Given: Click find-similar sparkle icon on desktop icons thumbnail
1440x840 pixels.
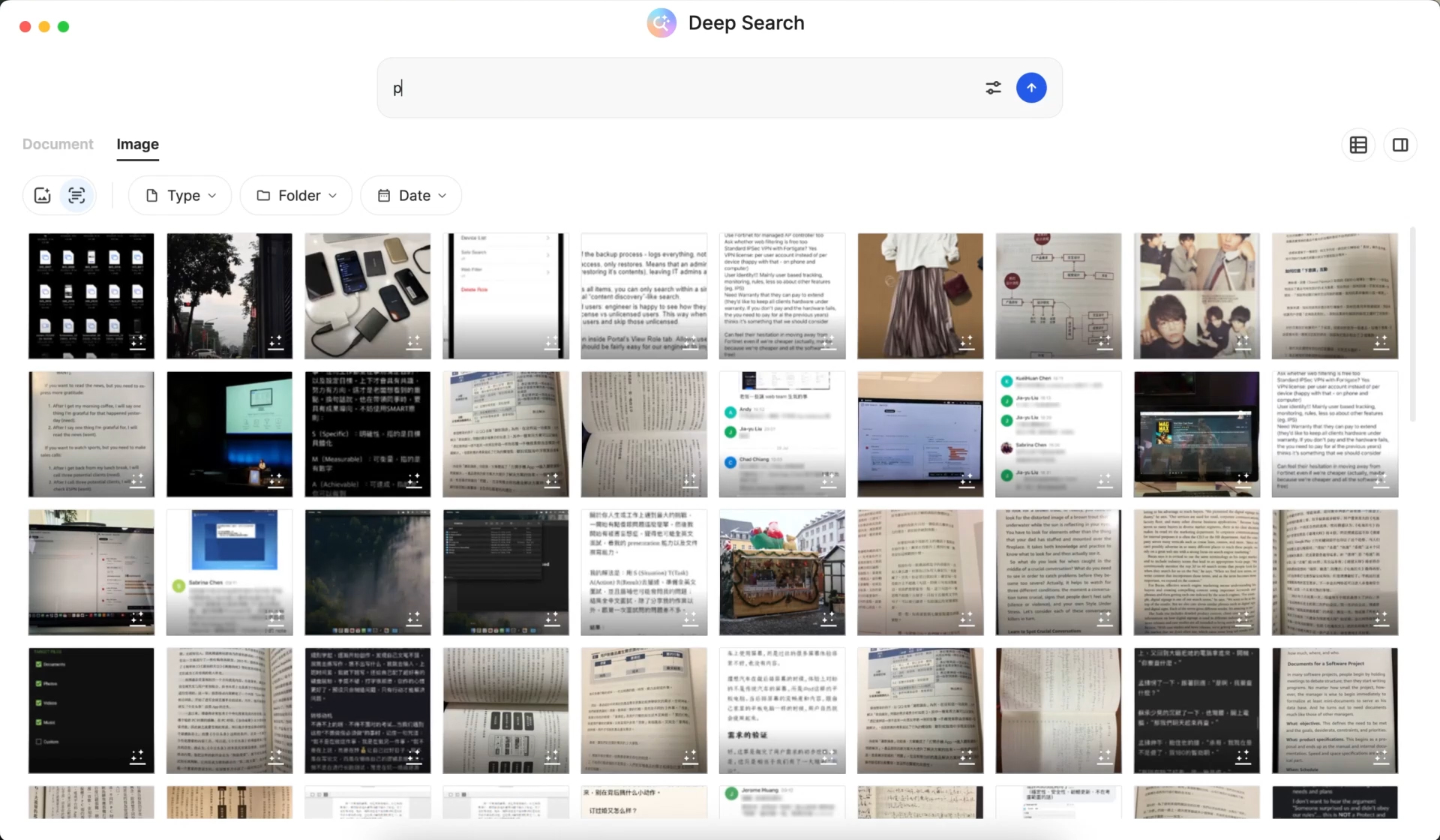Looking at the screenshot, I should tap(138, 342).
